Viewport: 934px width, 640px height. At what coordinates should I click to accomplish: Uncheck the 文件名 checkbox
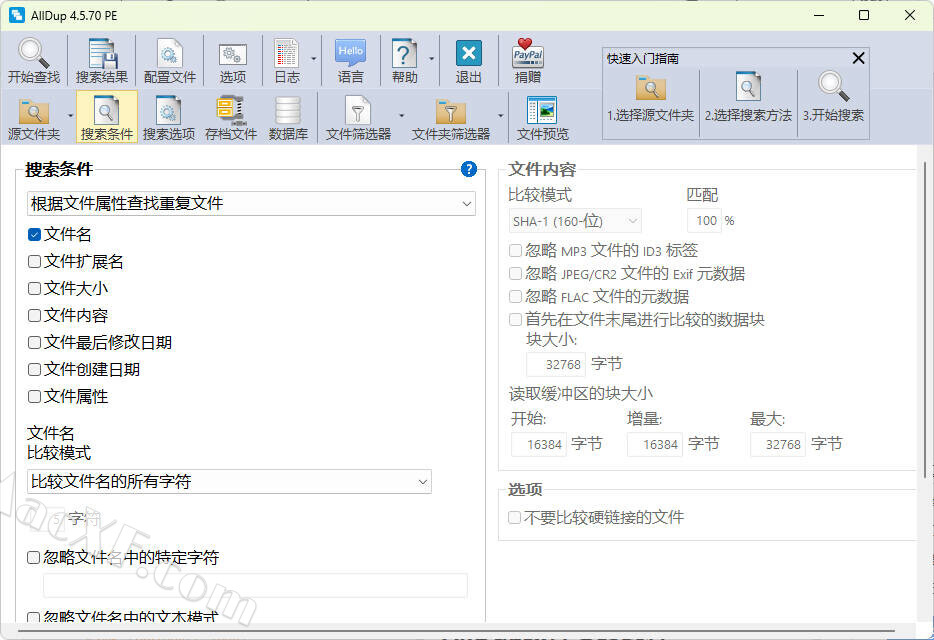tap(35, 235)
